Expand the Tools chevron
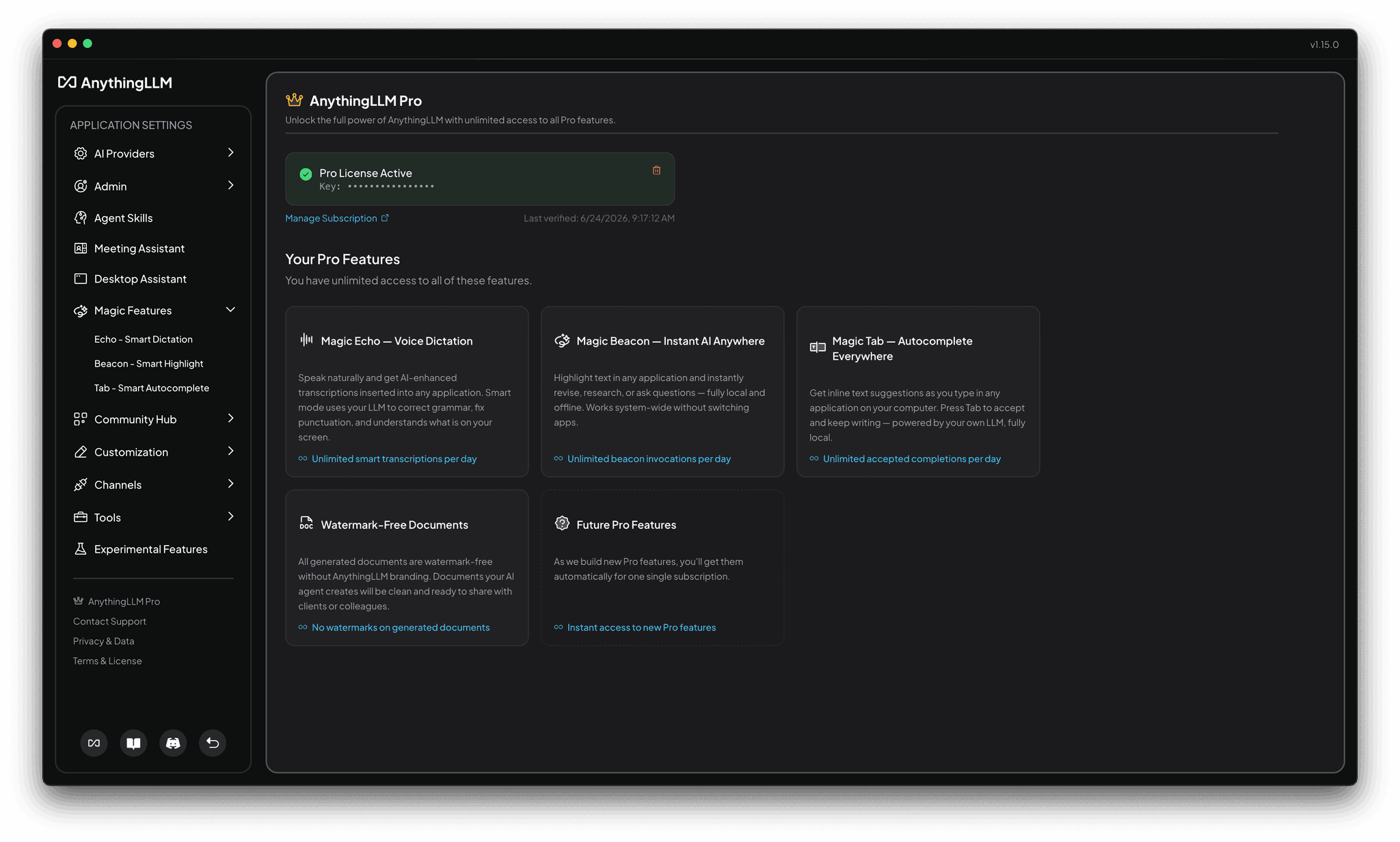Screen dimensions: 1400x842 230,516
